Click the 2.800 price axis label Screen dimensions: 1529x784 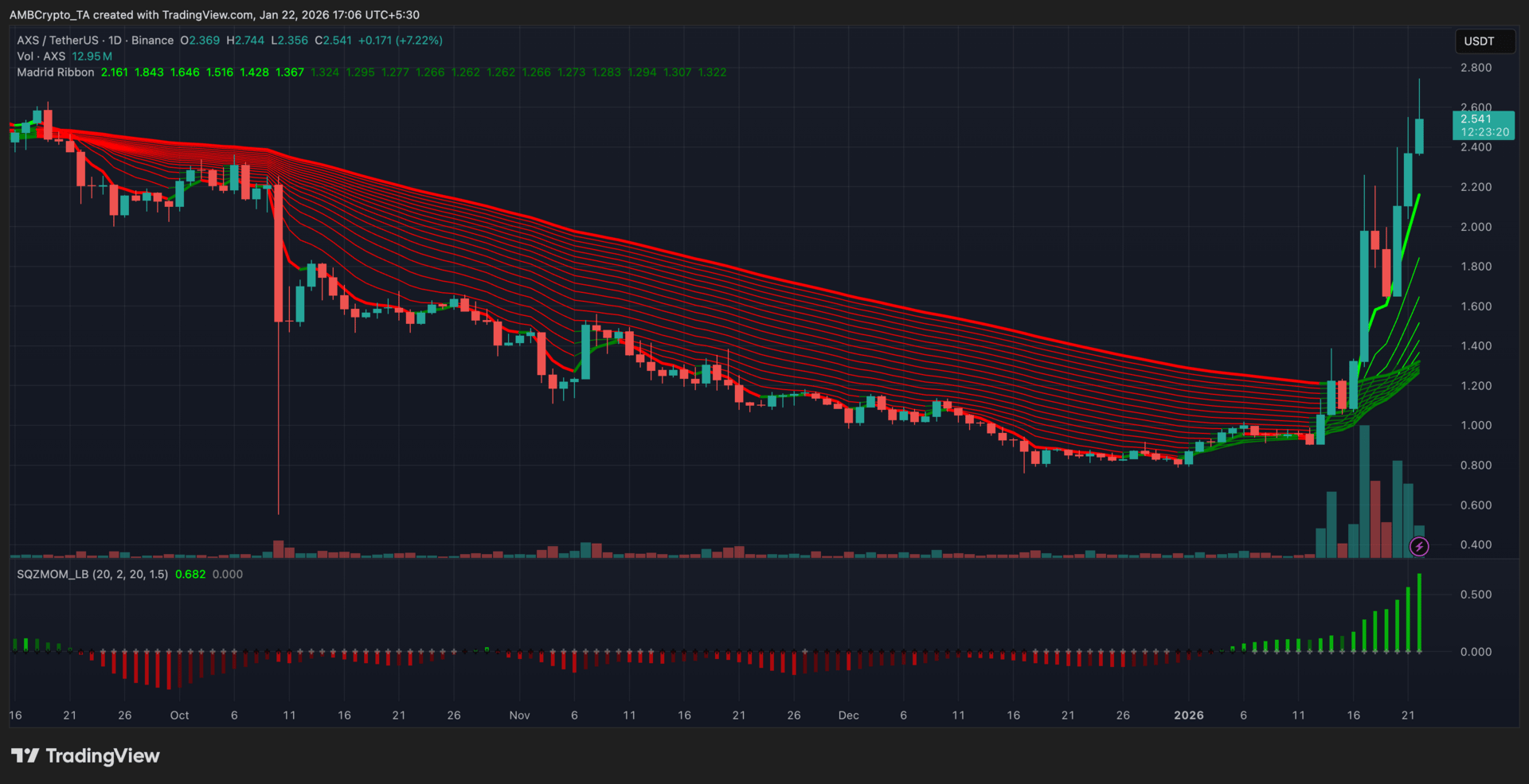pos(1476,68)
